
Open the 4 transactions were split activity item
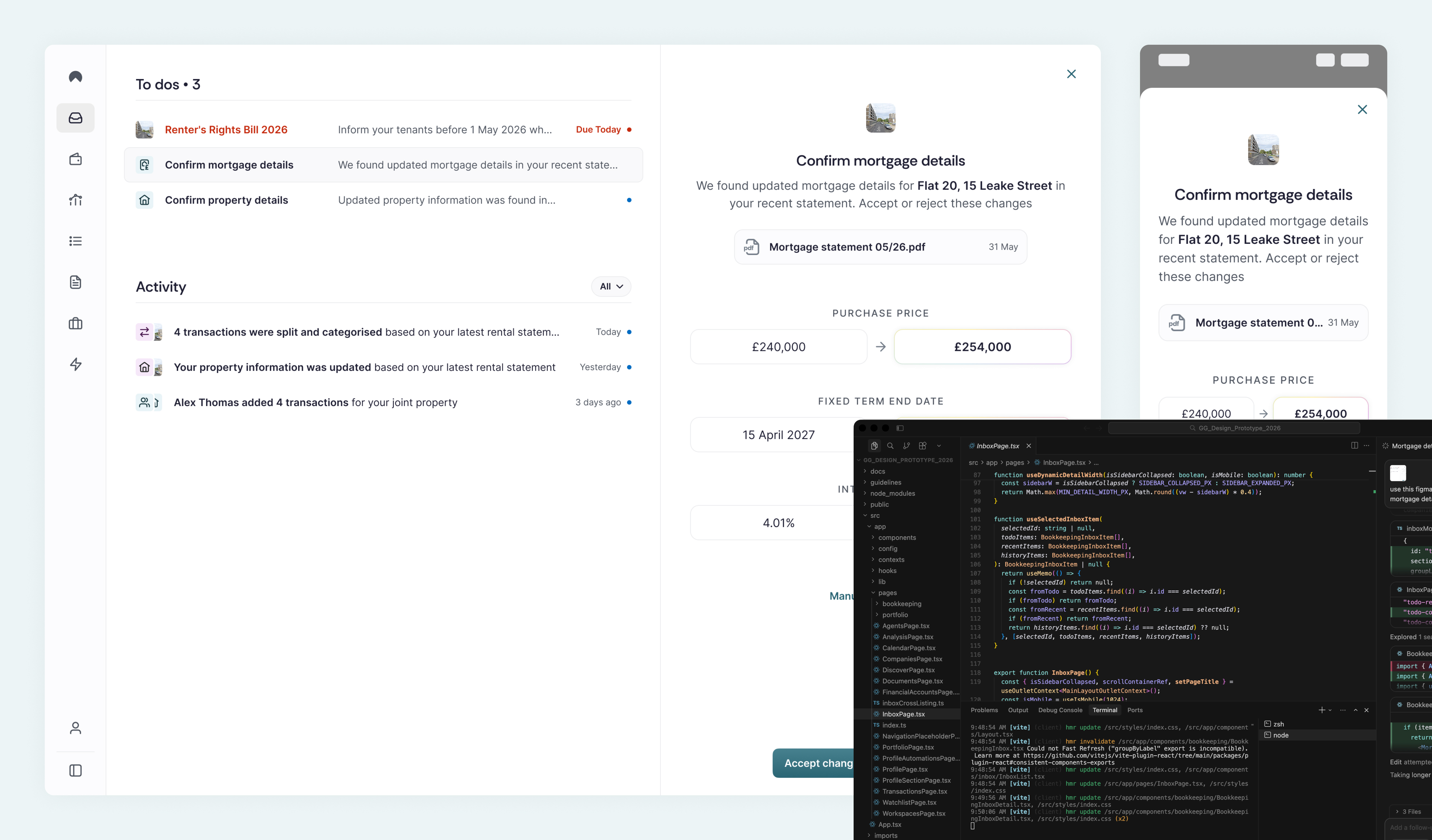(383, 332)
